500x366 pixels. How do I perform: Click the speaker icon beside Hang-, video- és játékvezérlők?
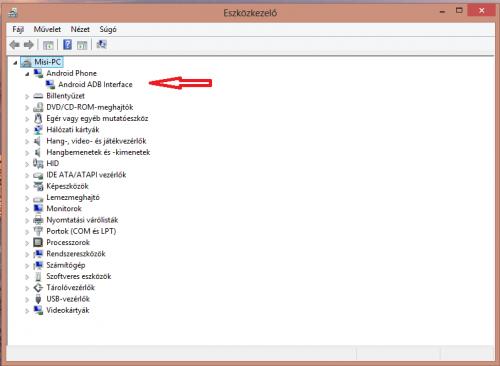click(38, 141)
